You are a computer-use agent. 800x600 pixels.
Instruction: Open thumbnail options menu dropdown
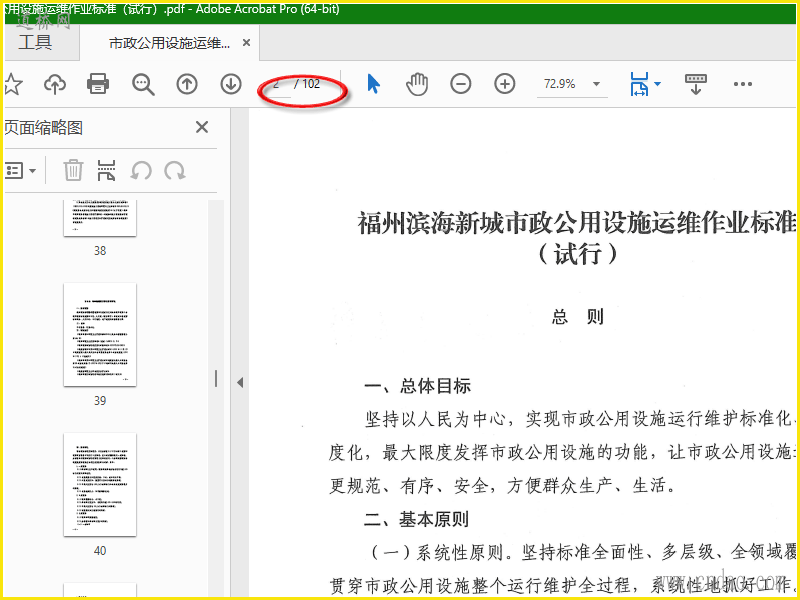[x=20, y=170]
